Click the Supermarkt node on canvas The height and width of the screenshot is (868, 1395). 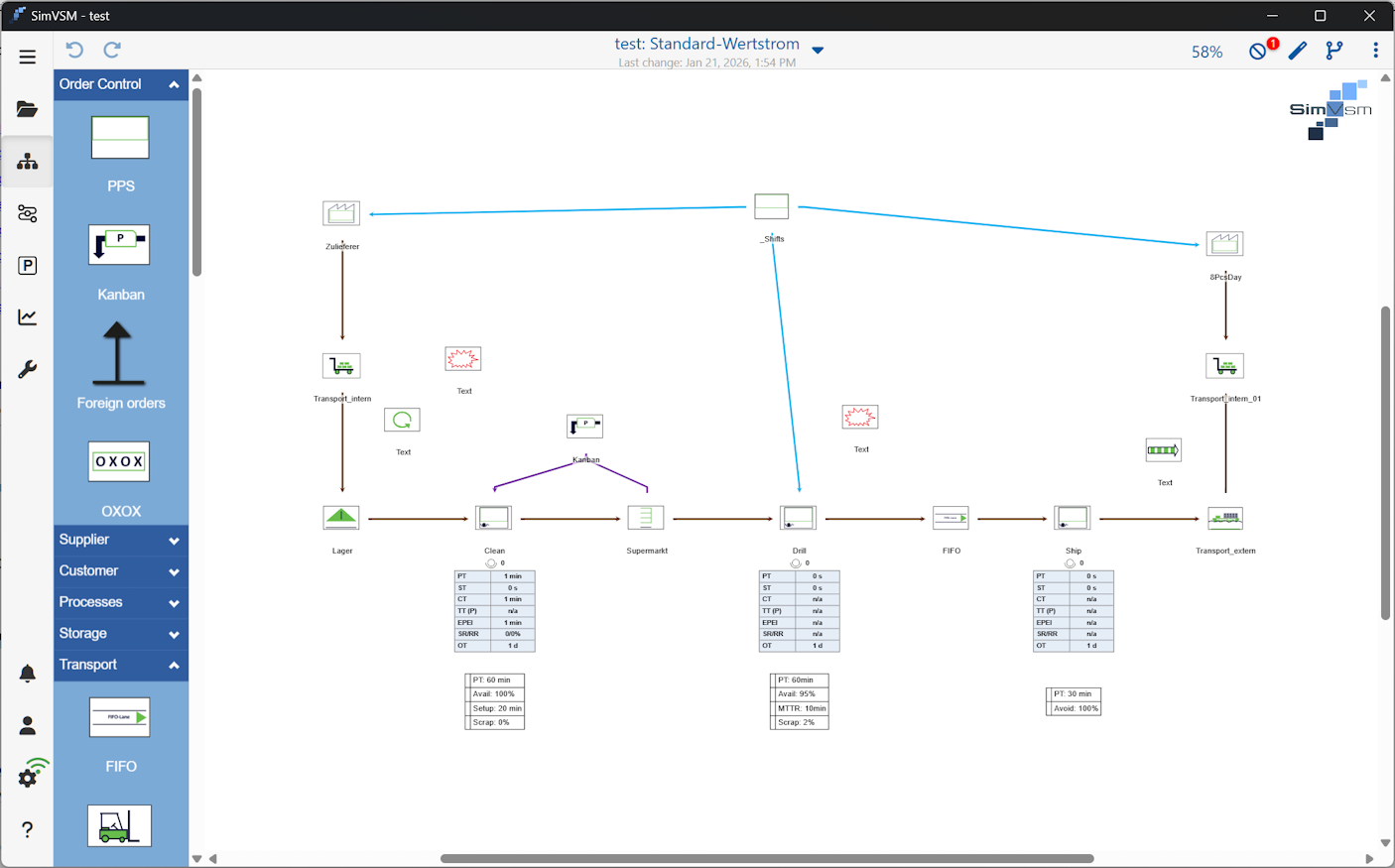click(x=646, y=518)
